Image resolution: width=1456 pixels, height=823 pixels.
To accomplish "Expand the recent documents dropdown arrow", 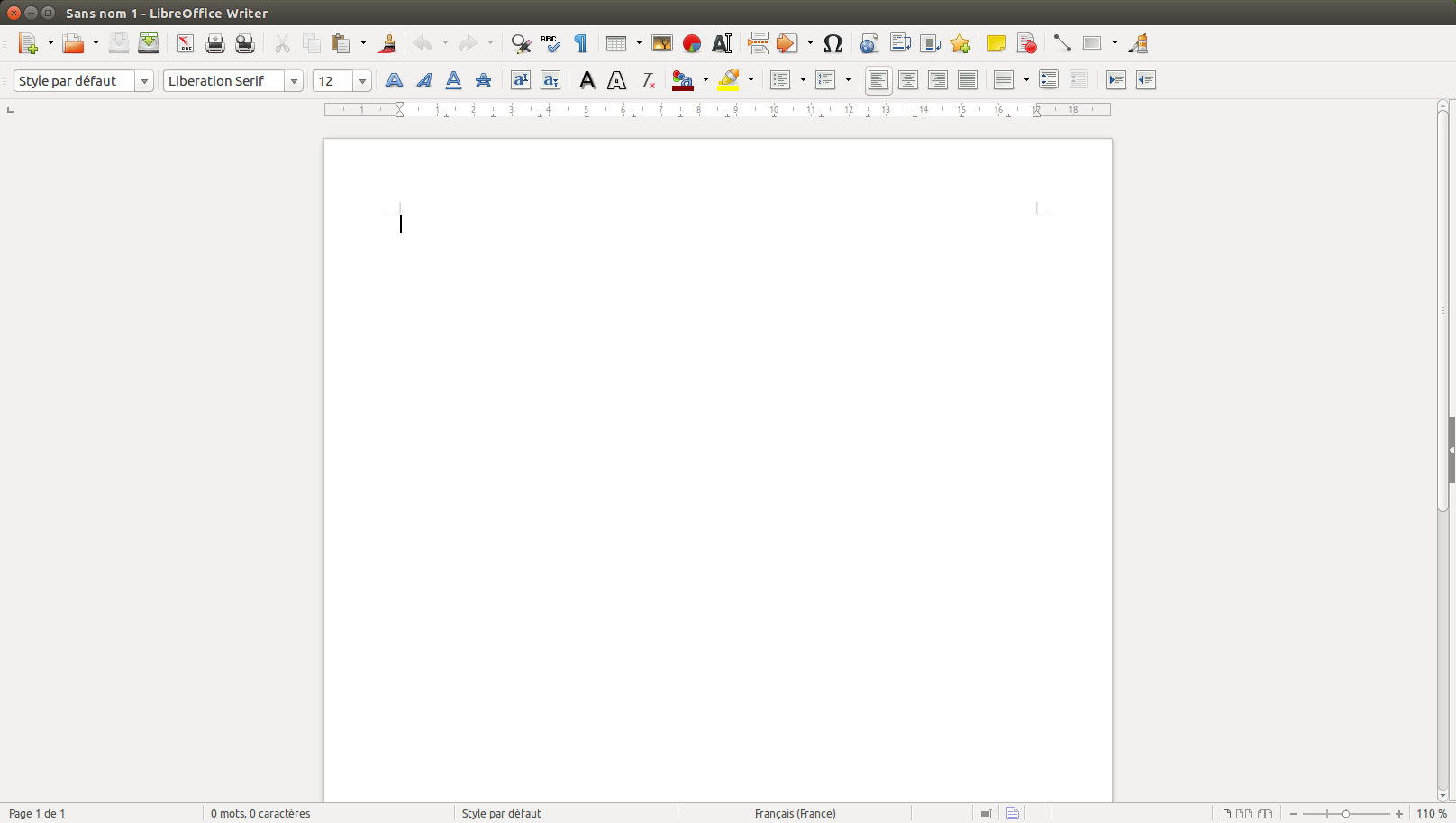I will pyautogui.click(x=96, y=43).
